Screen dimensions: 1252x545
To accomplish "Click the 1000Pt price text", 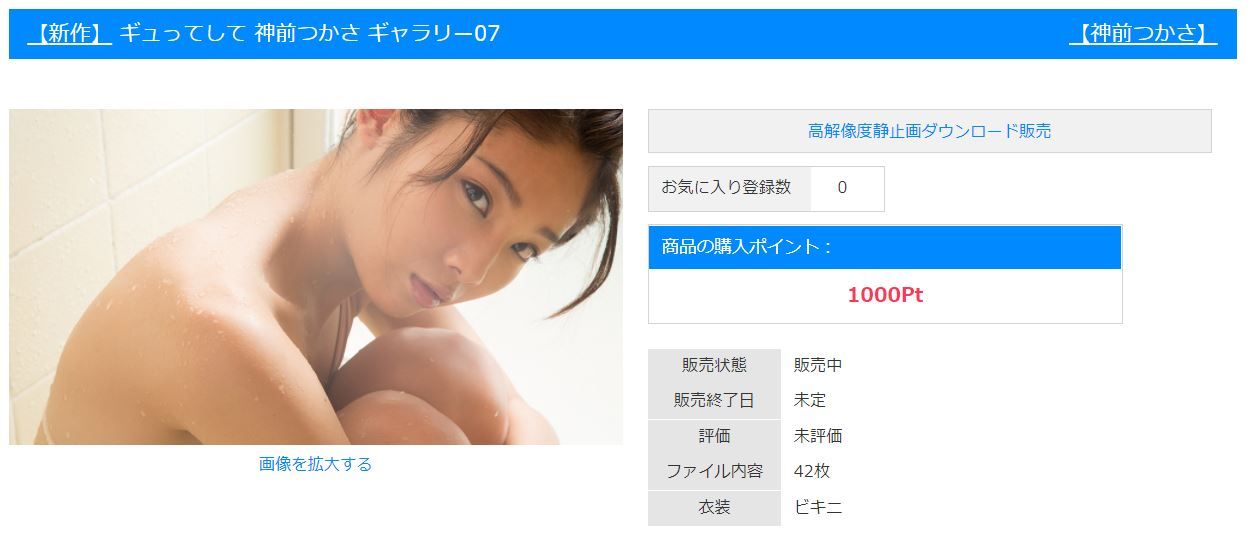I will tap(885, 296).
